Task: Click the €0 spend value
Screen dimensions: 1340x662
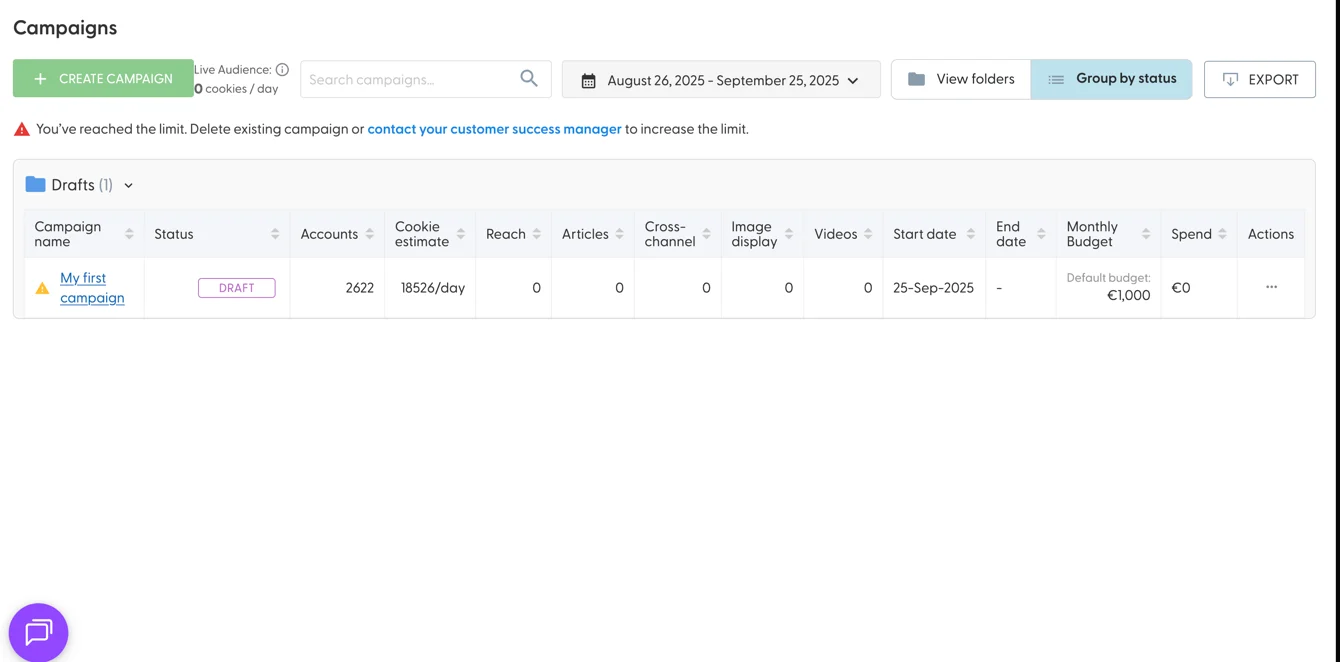Action: click(x=1181, y=288)
